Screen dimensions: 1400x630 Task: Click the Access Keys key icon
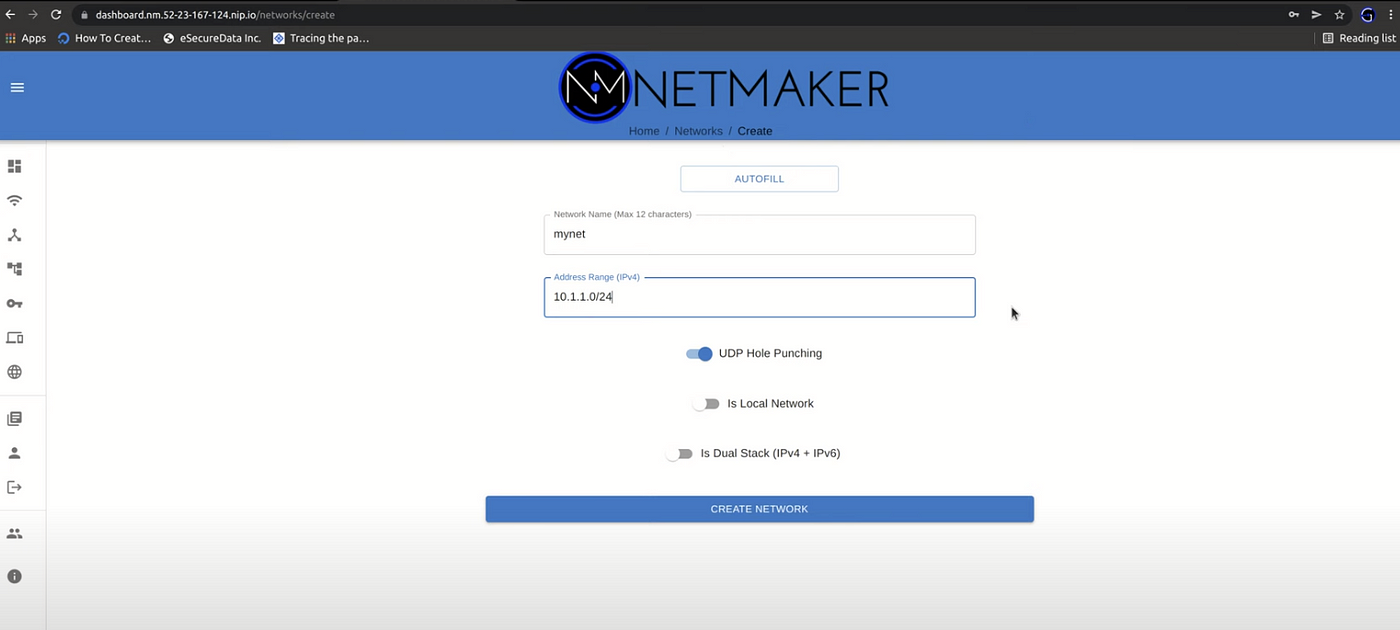pyautogui.click(x=14, y=303)
